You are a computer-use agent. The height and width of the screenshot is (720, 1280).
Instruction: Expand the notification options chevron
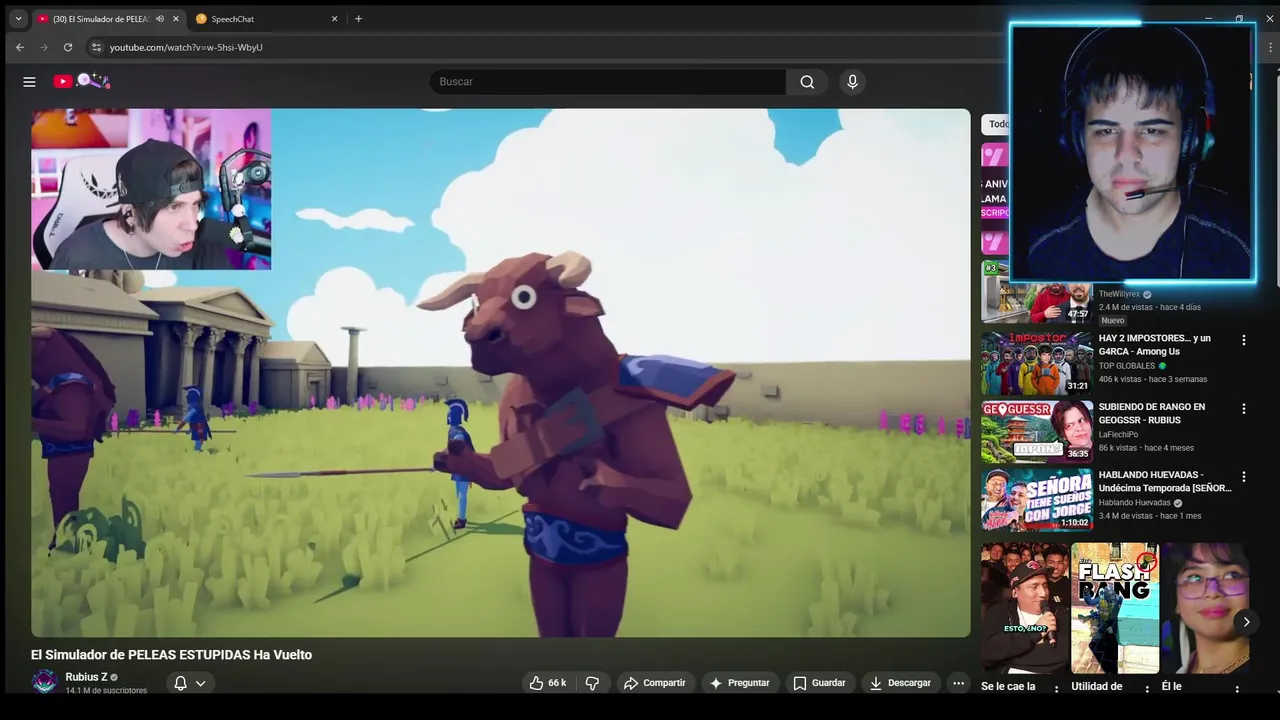(201, 684)
